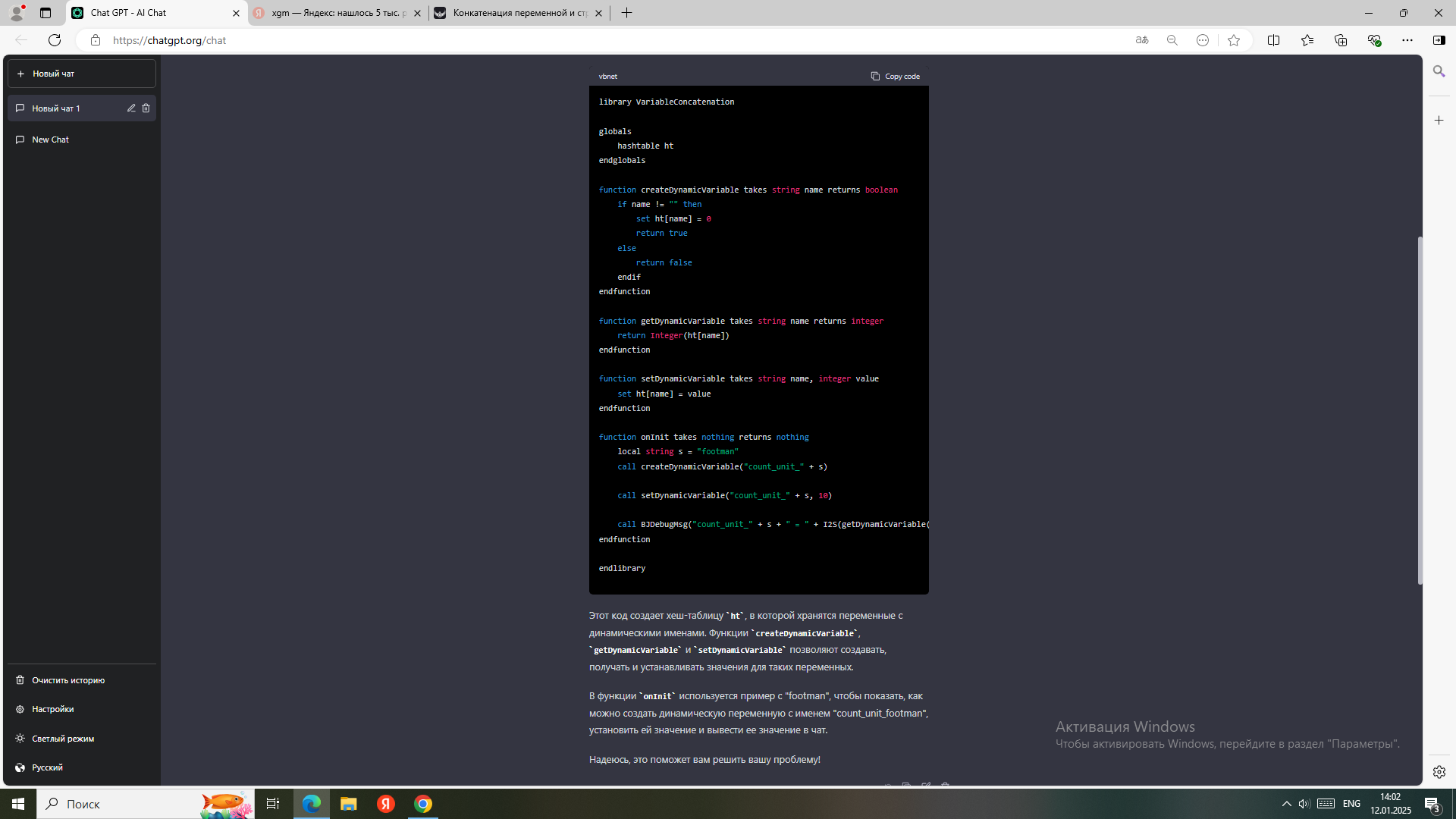
Task: Open browser Collections icon
Action: click(1341, 40)
